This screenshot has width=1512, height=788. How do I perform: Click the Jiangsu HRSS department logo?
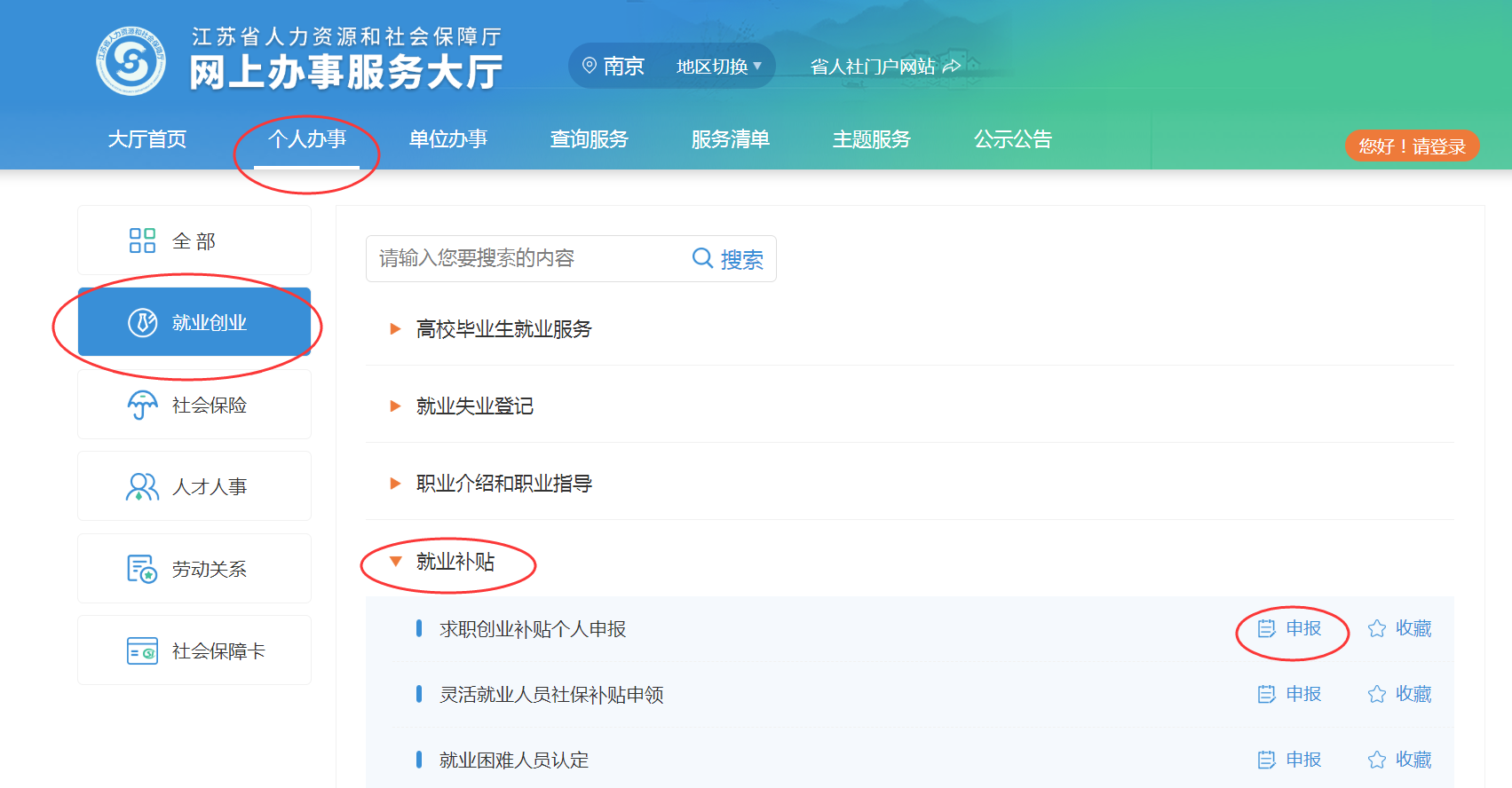[131, 62]
